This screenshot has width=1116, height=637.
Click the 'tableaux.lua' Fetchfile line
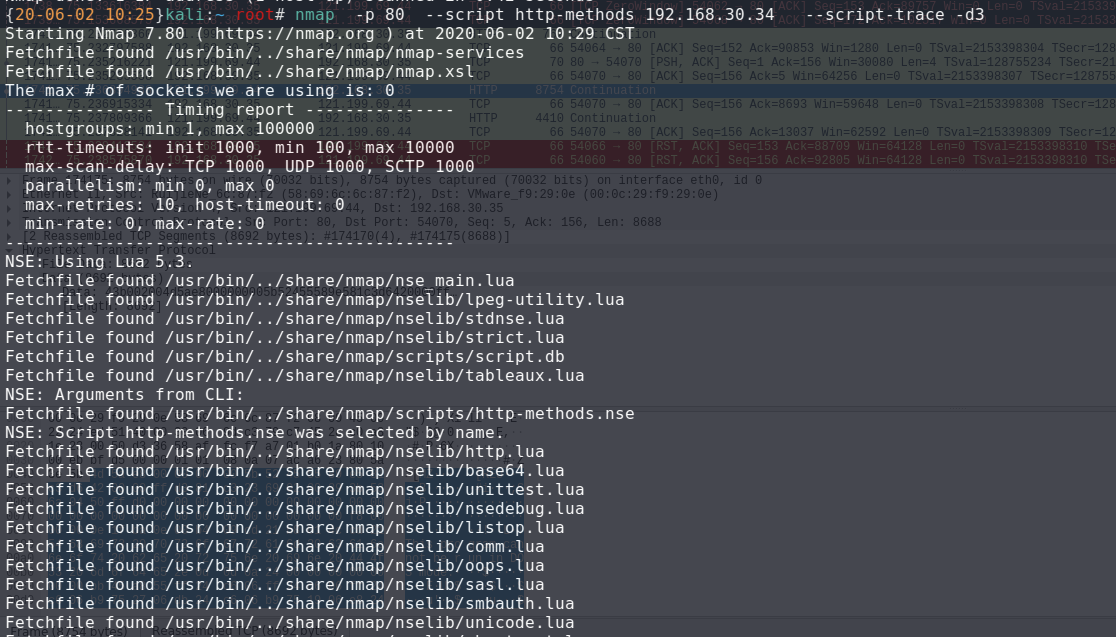click(x=295, y=375)
